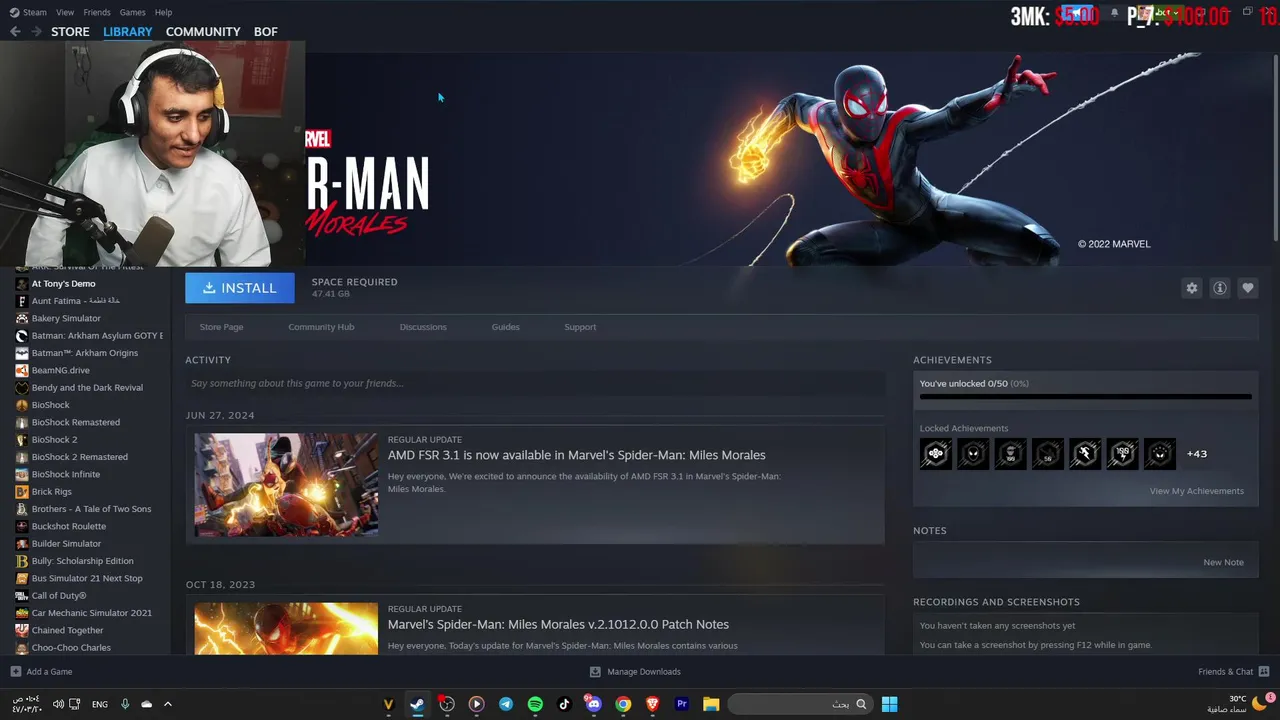This screenshot has width=1280, height=720.
Task: Click the Call of Duty game icon
Action: (x=22, y=595)
